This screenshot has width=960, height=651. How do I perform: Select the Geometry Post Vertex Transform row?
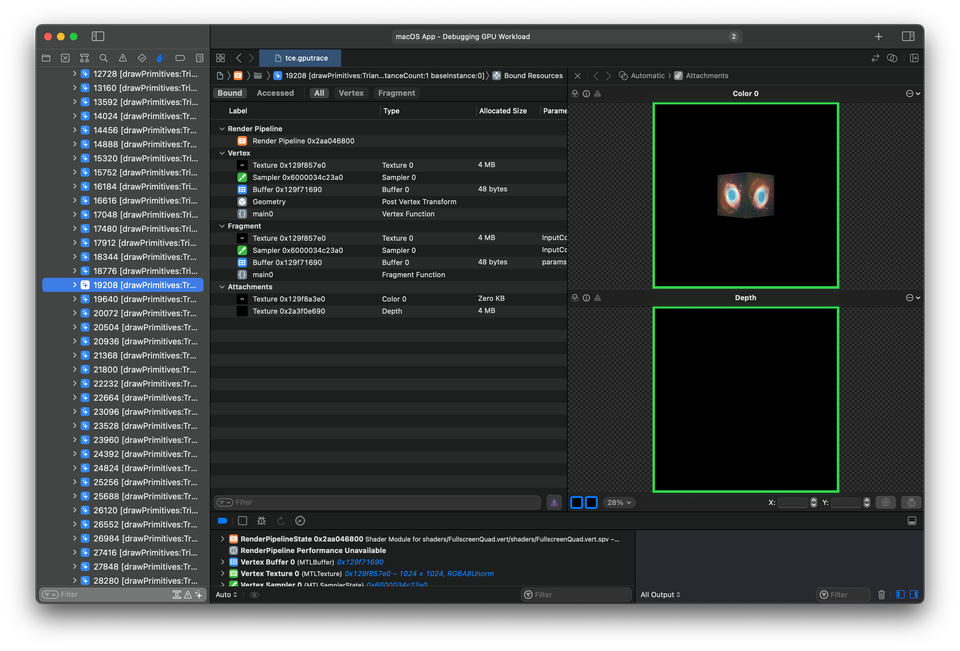coord(389,201)
